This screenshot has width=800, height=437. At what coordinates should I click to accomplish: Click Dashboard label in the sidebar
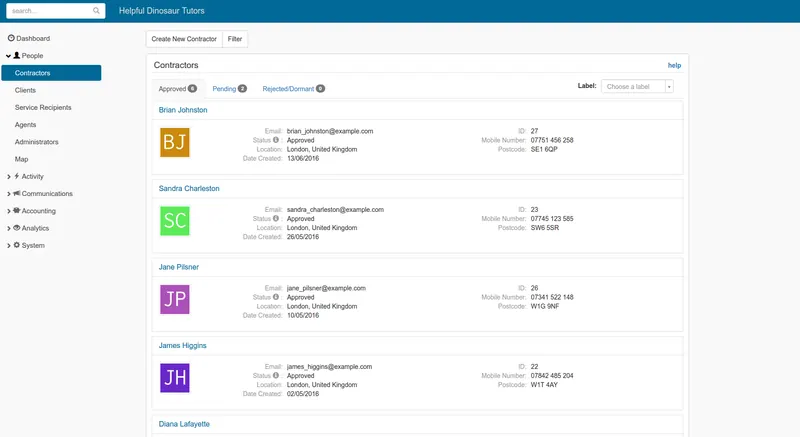point(33,38)
